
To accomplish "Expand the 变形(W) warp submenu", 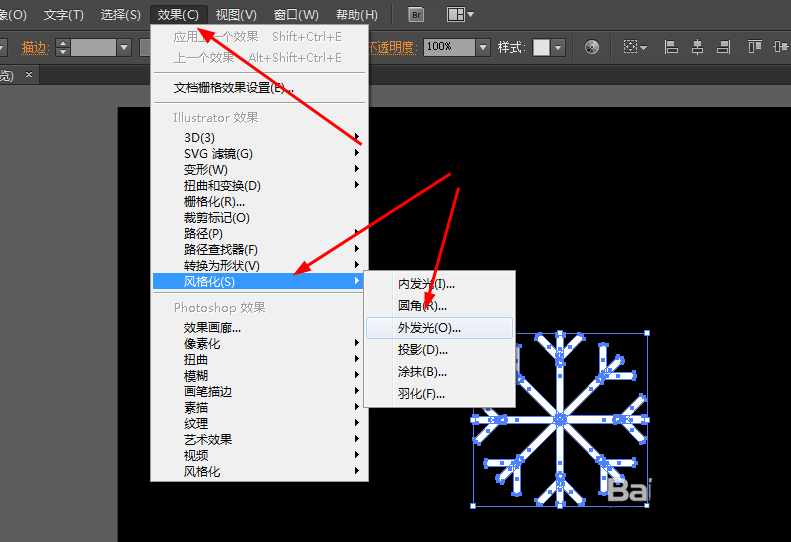I will (259, 170).
